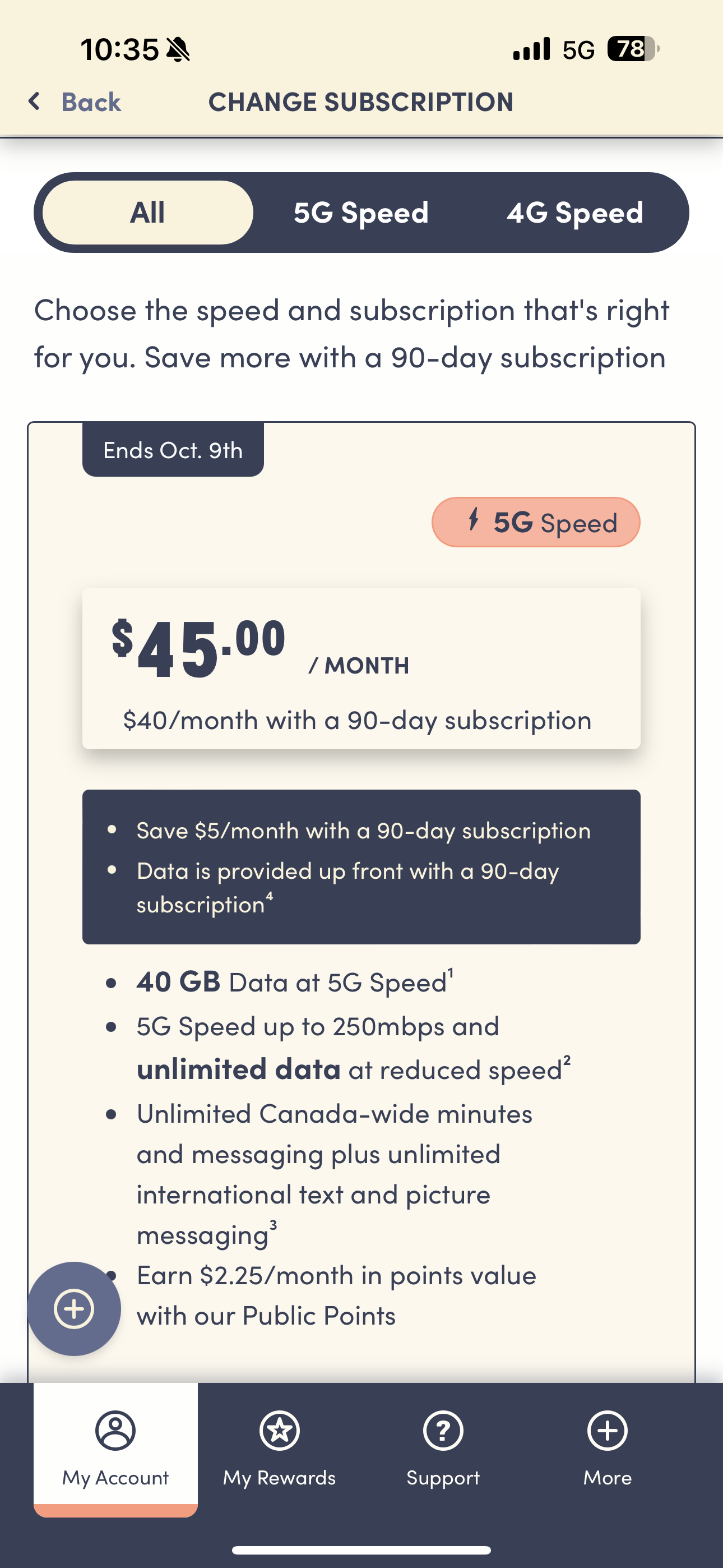Tap the home indicator bar at bottom
Screen dimensions: 723x1568
point(361,1549)
